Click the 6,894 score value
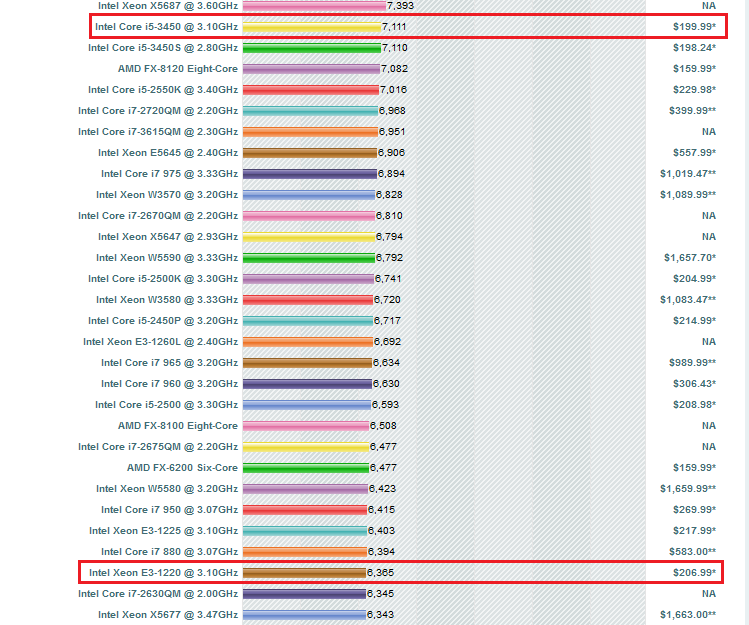 (x=391, y=174)
